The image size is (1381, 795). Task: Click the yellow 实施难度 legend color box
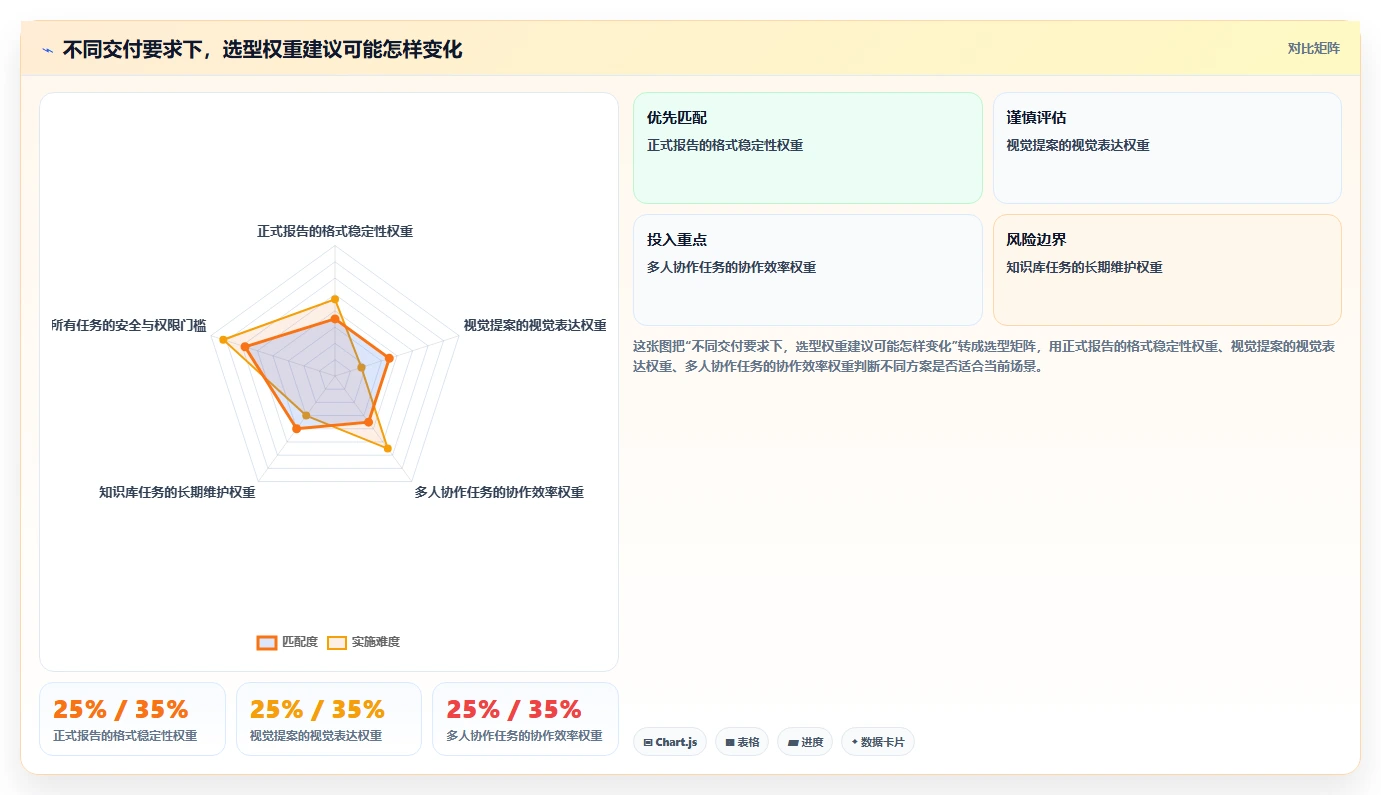click(337, 642)
